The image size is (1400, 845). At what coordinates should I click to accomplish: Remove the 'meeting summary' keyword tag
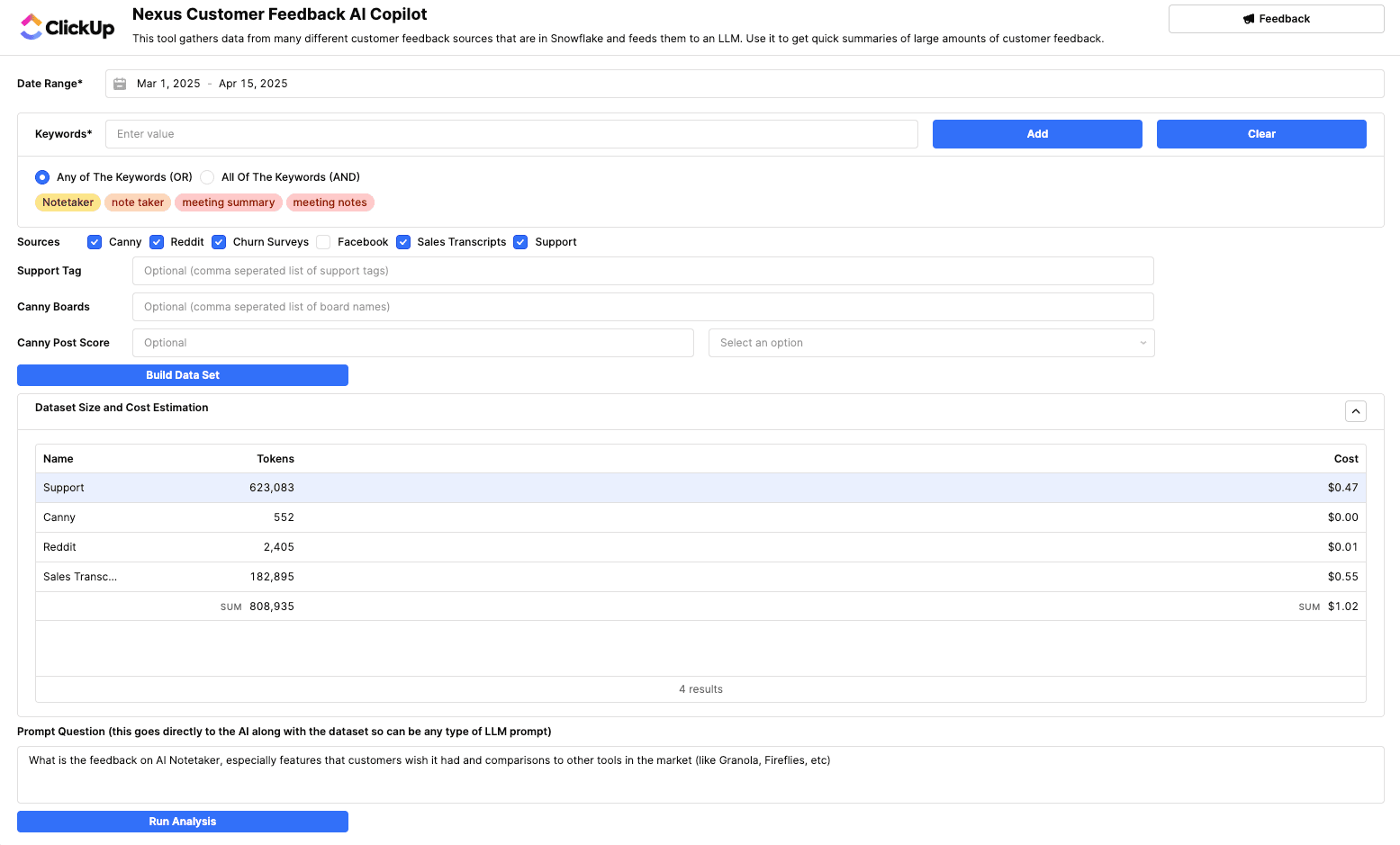[228, 202]
